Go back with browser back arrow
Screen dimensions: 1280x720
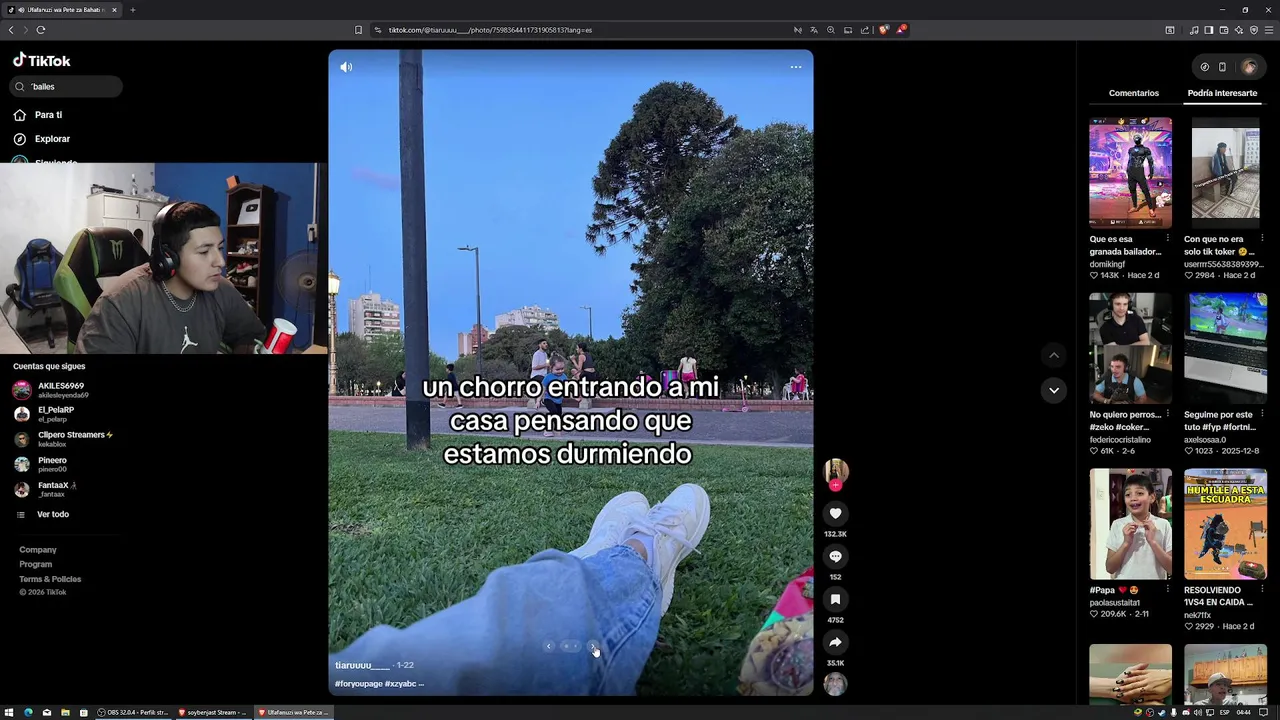(x=11, y=30)
